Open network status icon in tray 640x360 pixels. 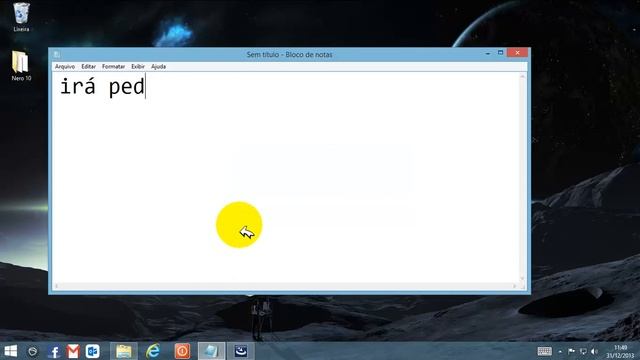coord(583,351)
